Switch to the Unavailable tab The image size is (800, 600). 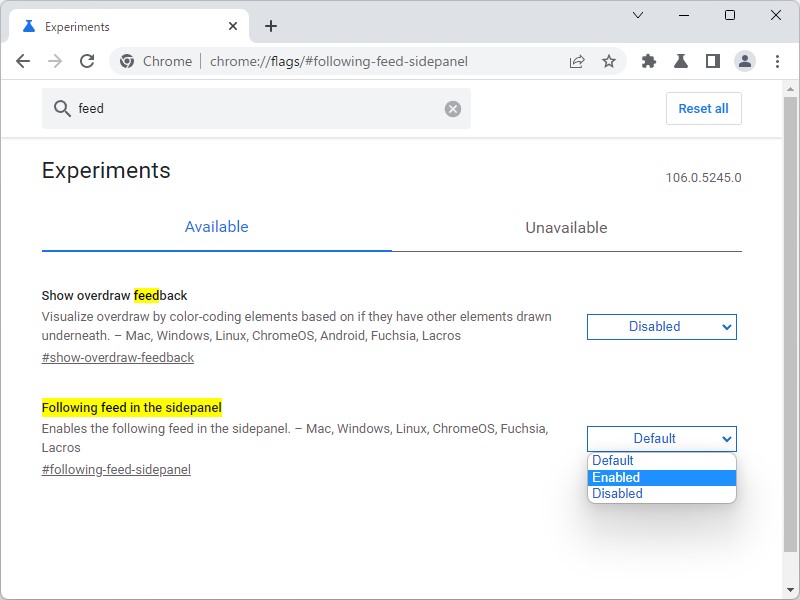566,227
